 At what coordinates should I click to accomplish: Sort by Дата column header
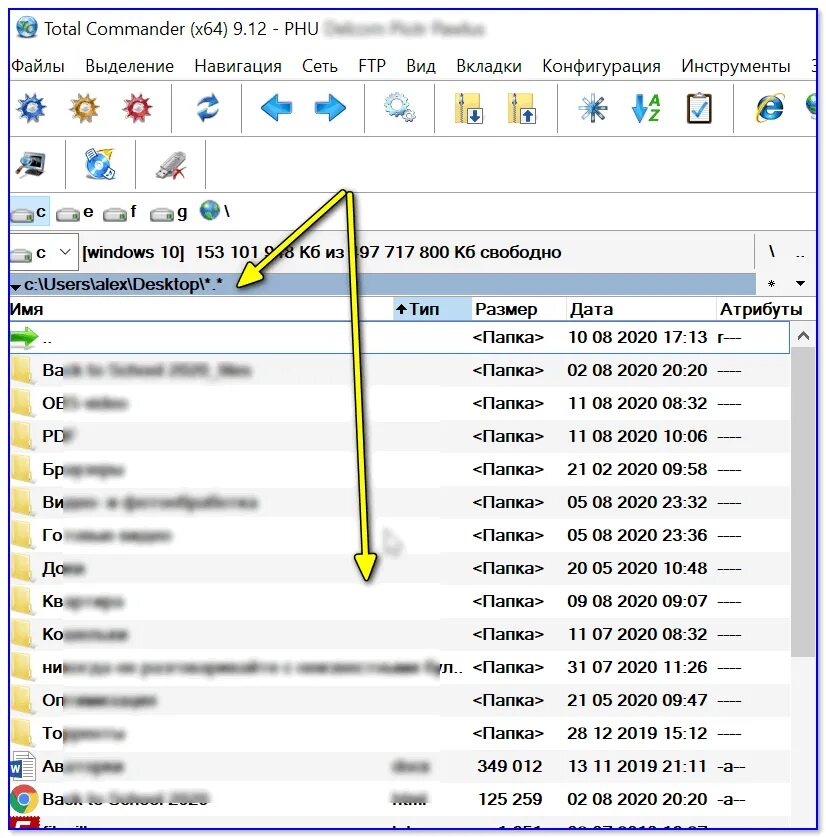[x=641, y=309]
